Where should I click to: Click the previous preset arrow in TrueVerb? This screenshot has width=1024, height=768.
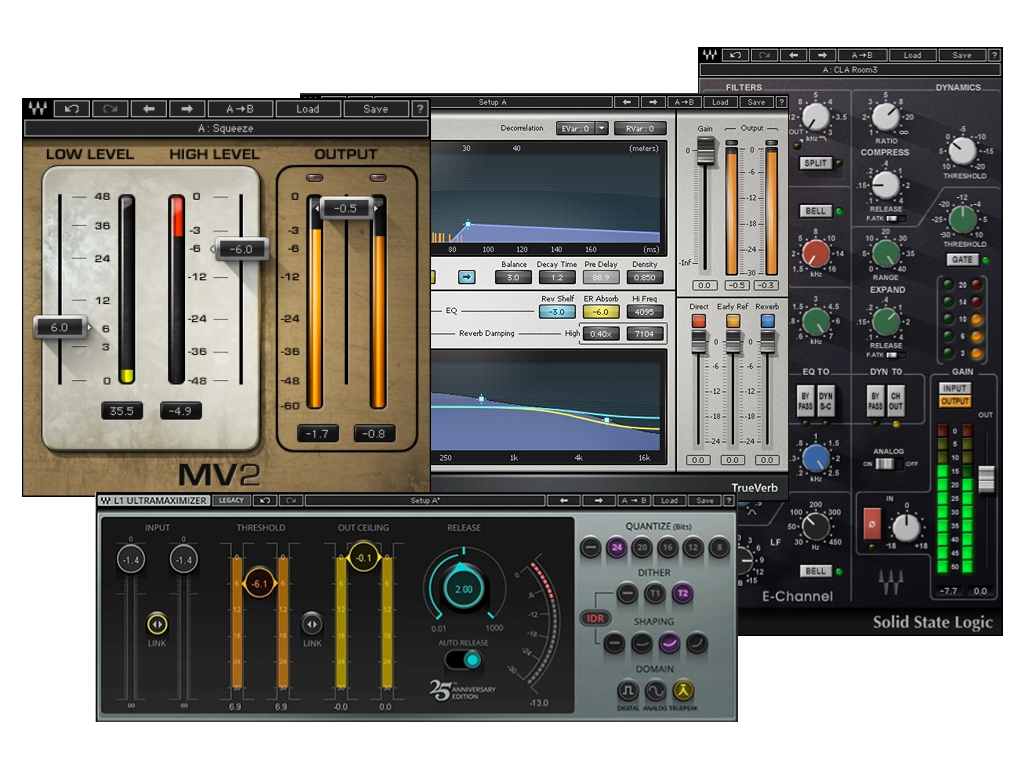pyautogui.click(x=627, y=102)
